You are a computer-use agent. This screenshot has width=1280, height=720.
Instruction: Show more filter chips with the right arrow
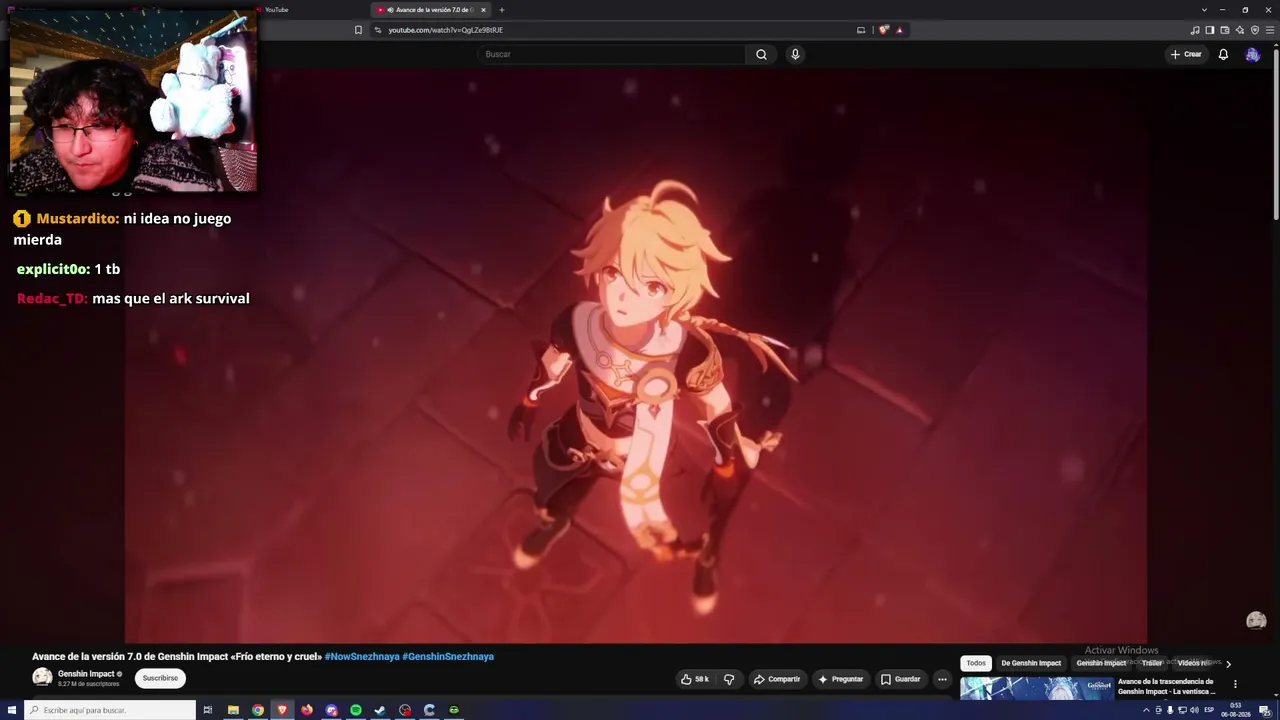(x=1228, y=663)
